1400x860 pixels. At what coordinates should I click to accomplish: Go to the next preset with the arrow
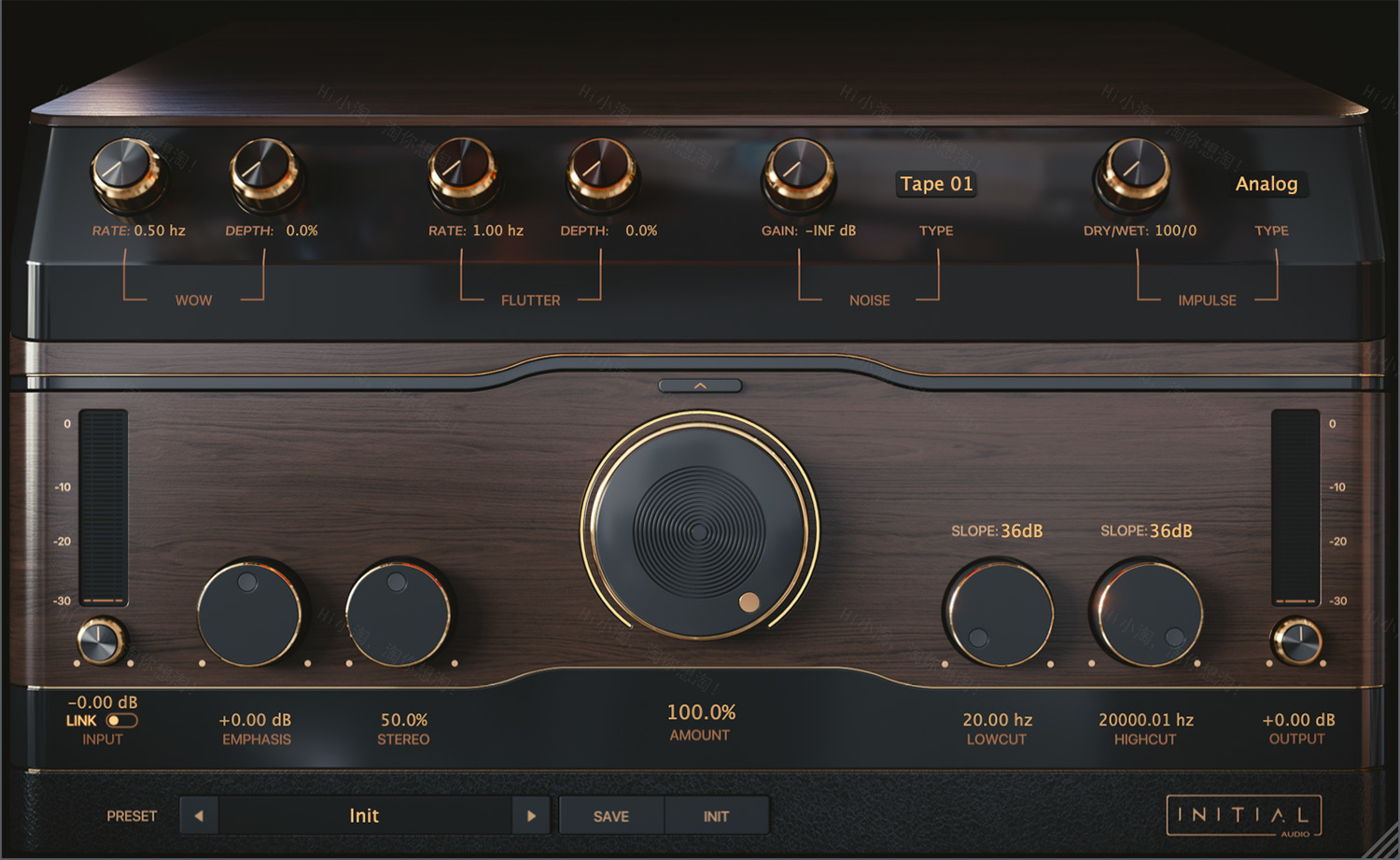[x=531, y=815]
